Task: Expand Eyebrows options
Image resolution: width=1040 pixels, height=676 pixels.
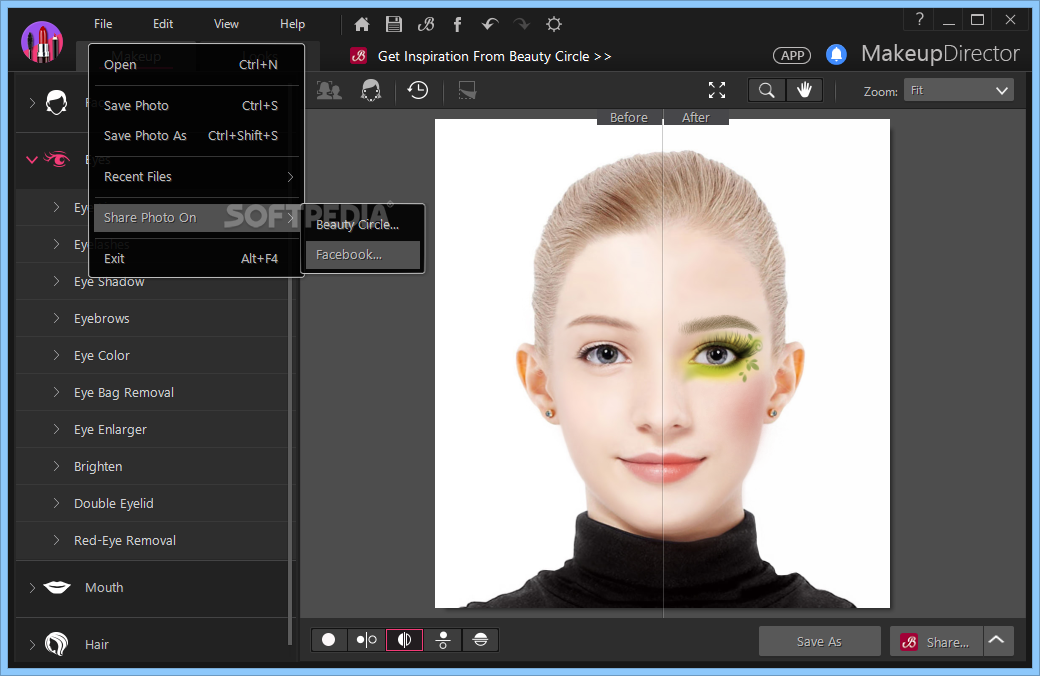Action: click(56, 318)
